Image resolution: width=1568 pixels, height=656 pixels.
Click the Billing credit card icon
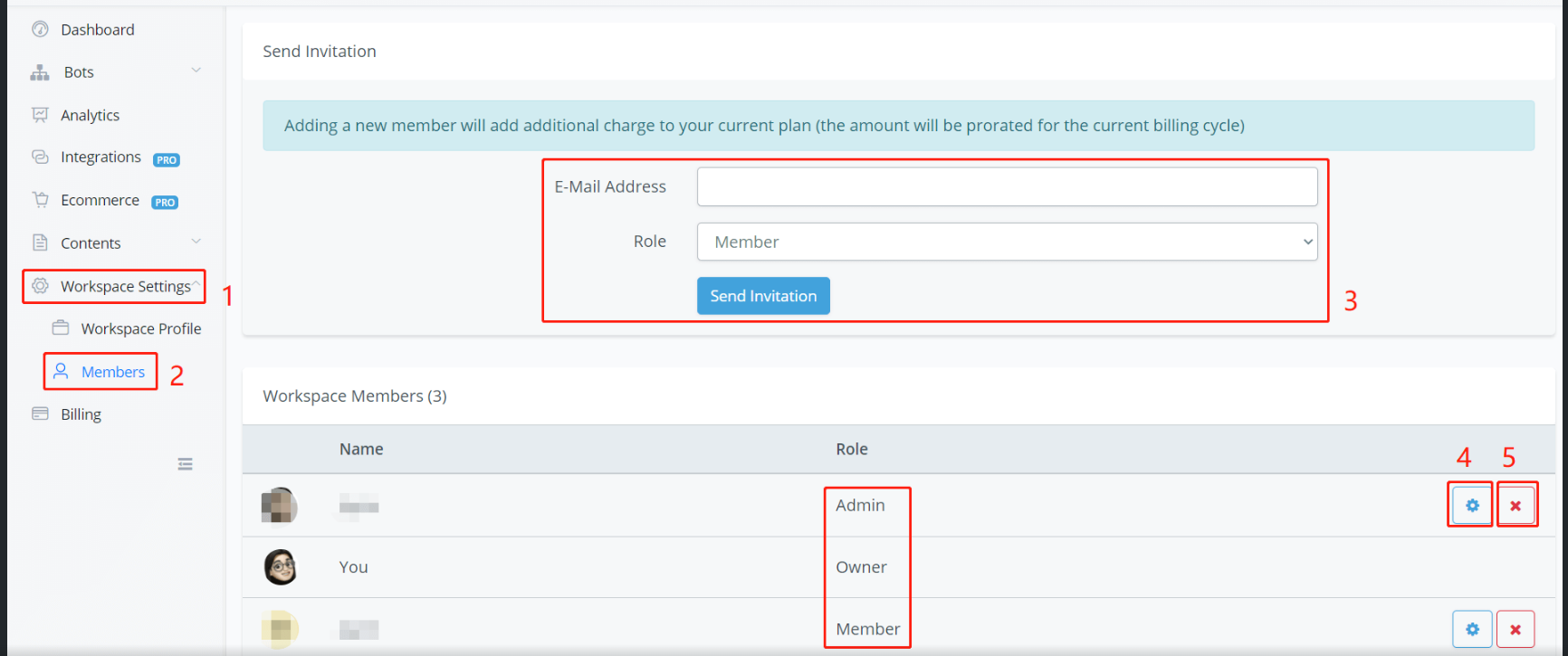tap(40, 414)
